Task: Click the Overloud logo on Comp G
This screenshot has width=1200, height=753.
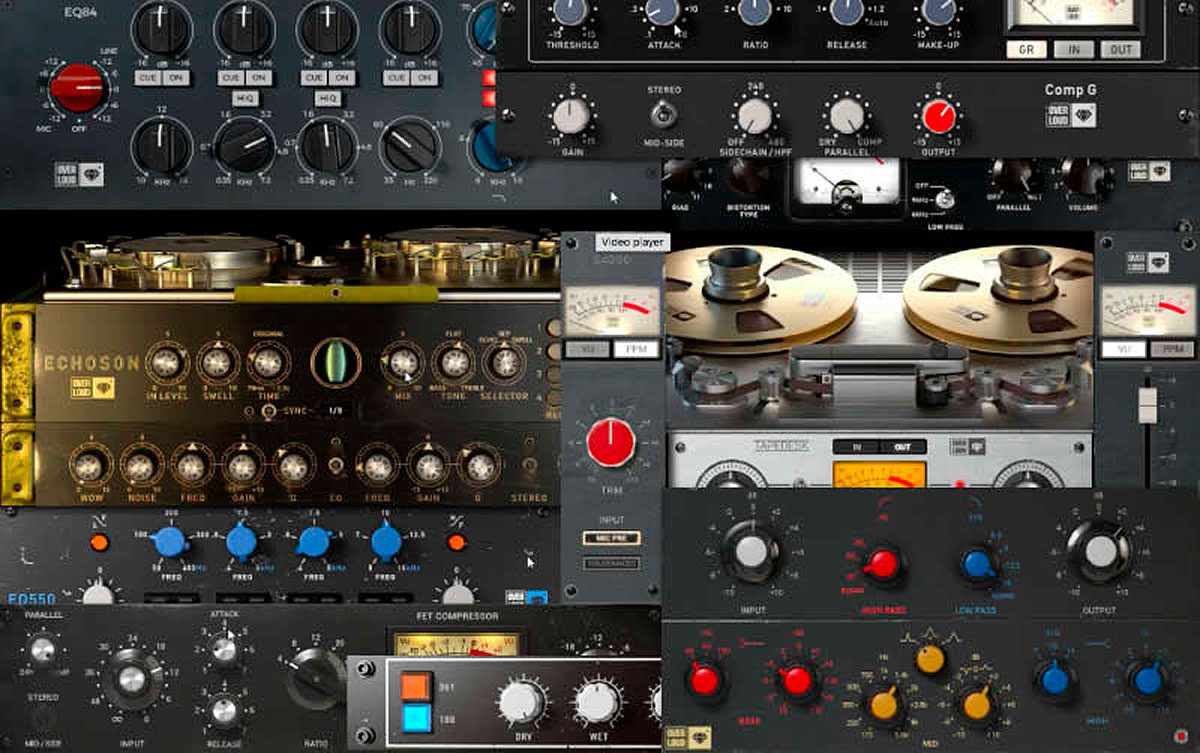Action: pyautogui.click(x=1070, y=115)
